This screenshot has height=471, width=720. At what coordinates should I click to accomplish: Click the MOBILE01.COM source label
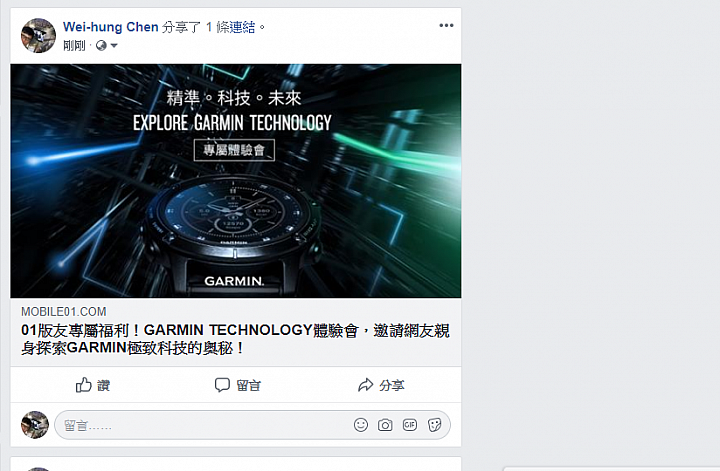click(64, 312)
